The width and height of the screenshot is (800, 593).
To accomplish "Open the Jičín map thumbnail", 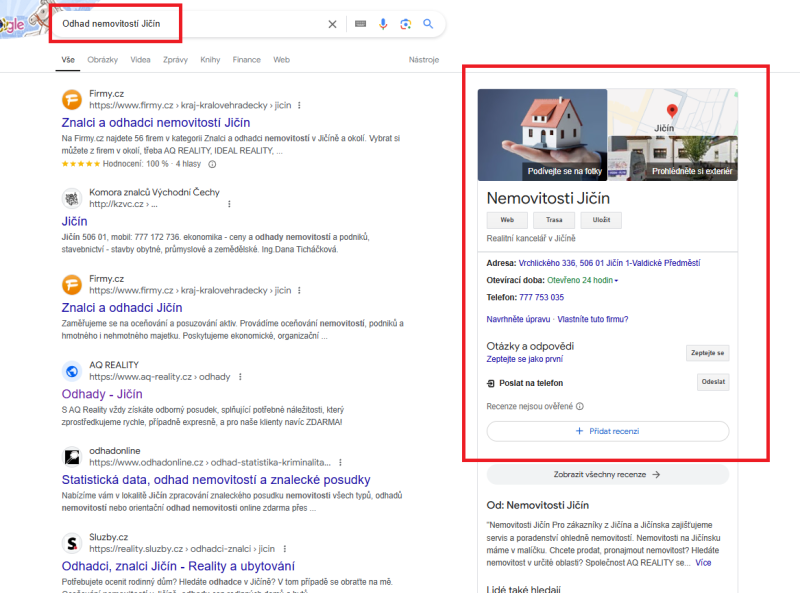I will click(x=673, y=112).
